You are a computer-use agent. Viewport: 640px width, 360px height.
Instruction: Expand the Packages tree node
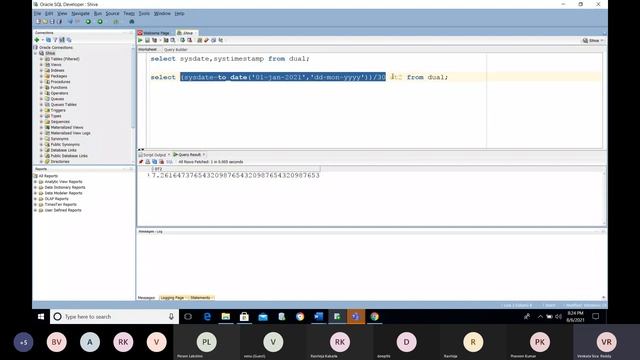(41, 76)
